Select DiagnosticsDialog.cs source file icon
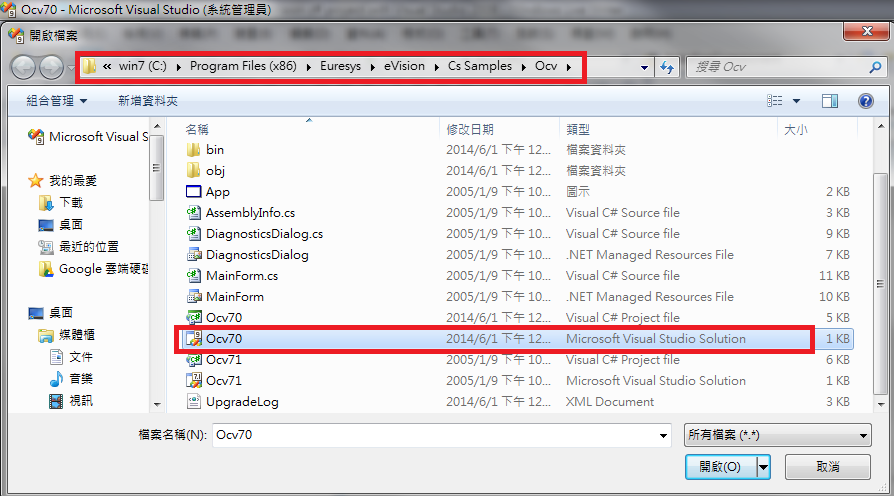Viewport: 894px width, 496px height. point(194,234)
